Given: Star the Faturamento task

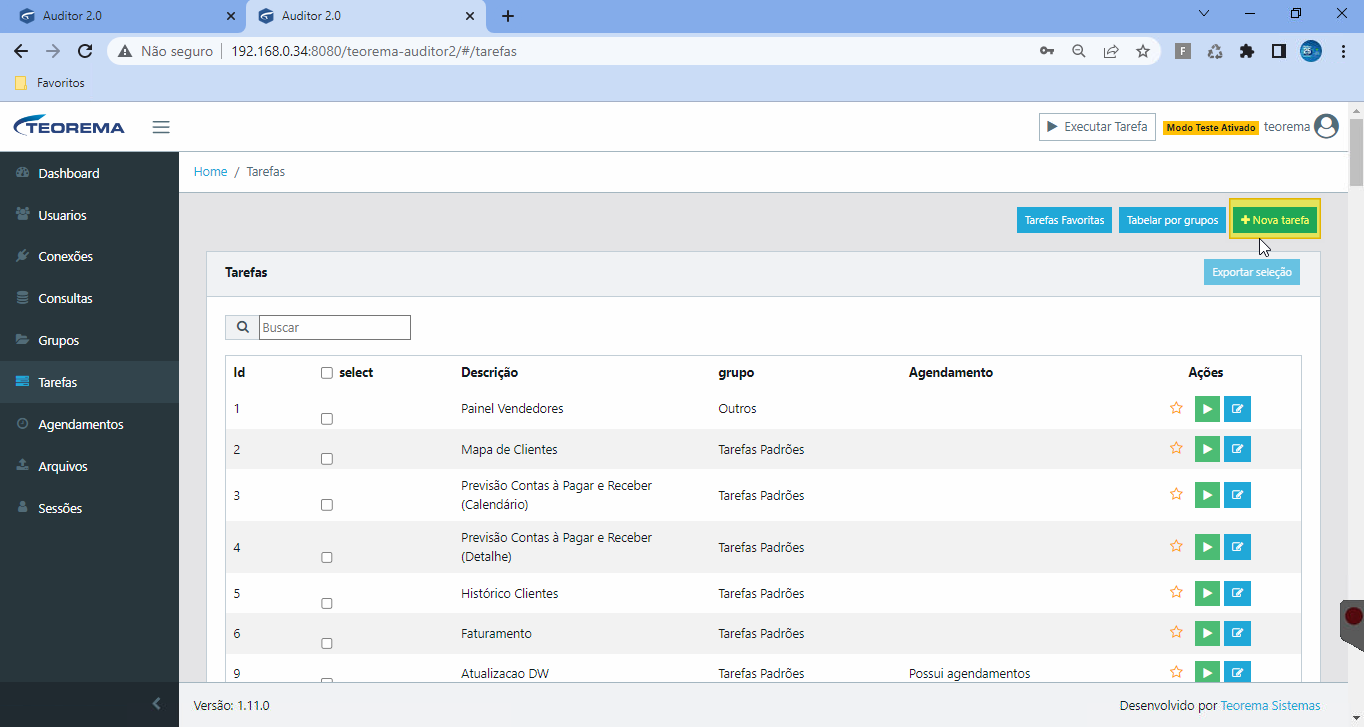Looking at the screenshot, I should 1176,632.
